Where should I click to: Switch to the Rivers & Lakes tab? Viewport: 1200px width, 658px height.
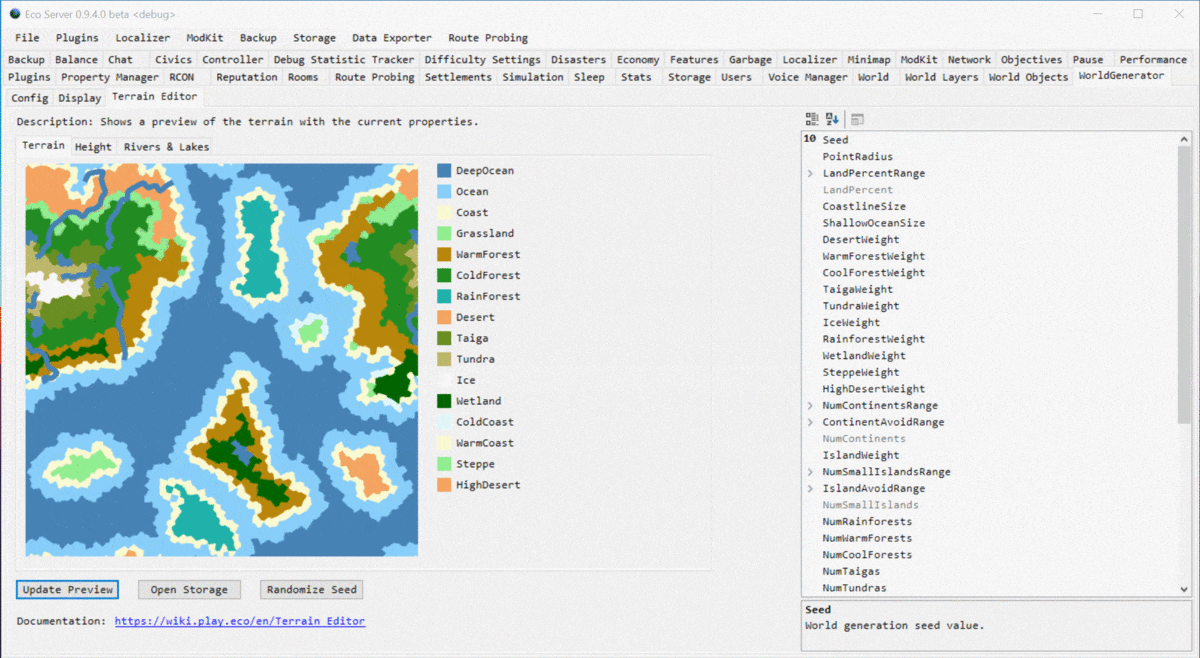166,147
